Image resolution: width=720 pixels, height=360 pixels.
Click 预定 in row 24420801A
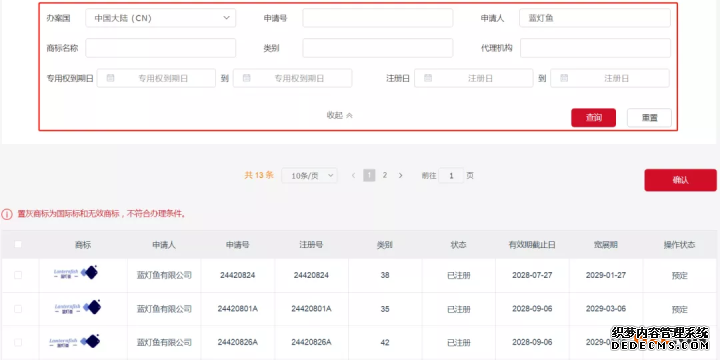click(680, 310)
